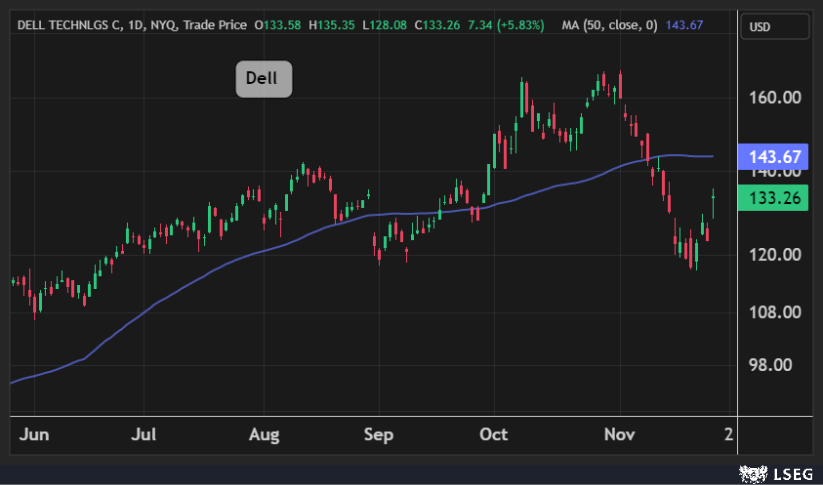Image resolution: width=823 pixels, height=485 pixels.
Task: Click the USD currency button
Action: tap(763, 27)
